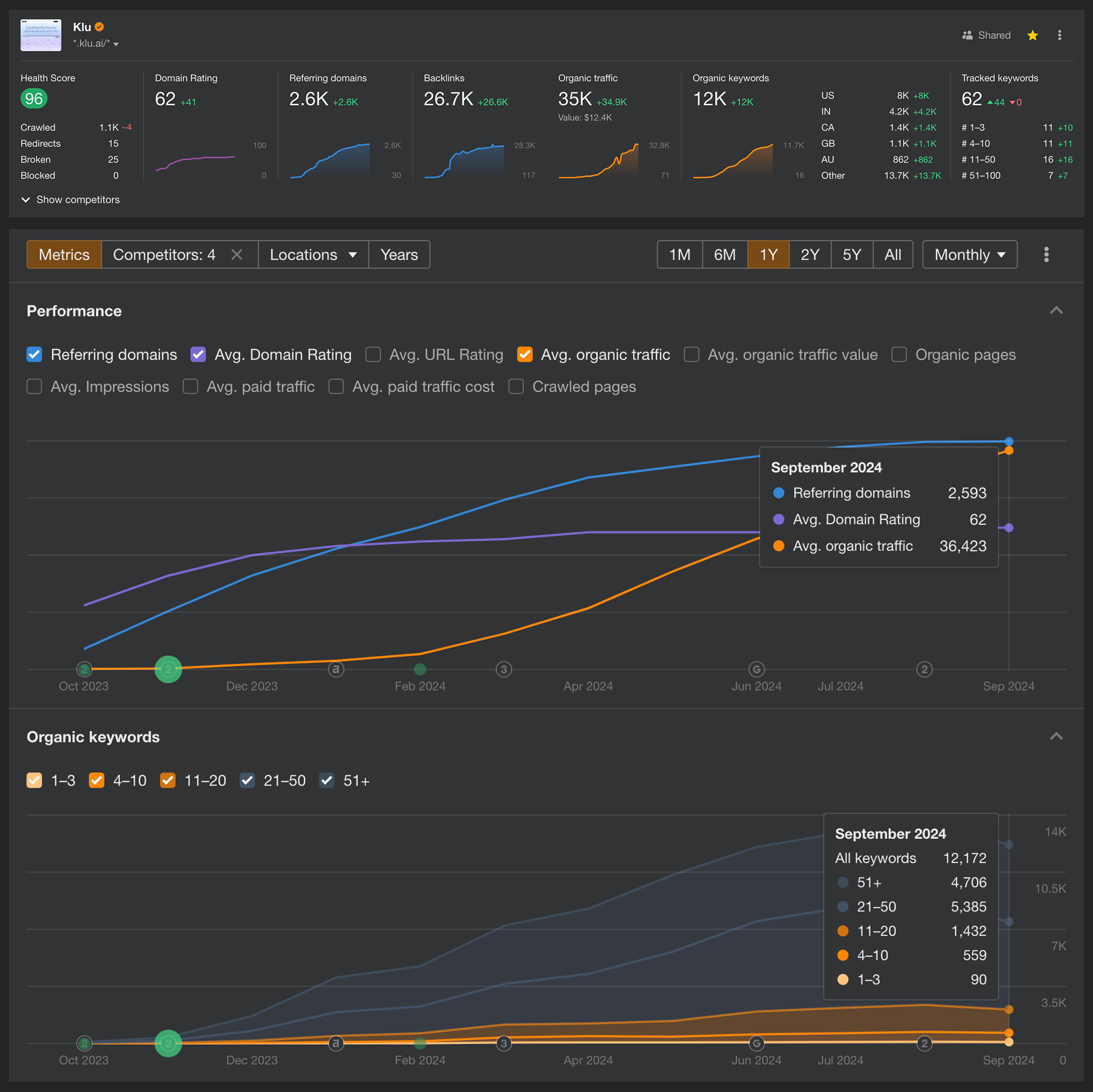
Task: Toggle the 51+ keyword position checkbox
Action: click(327, 781)
